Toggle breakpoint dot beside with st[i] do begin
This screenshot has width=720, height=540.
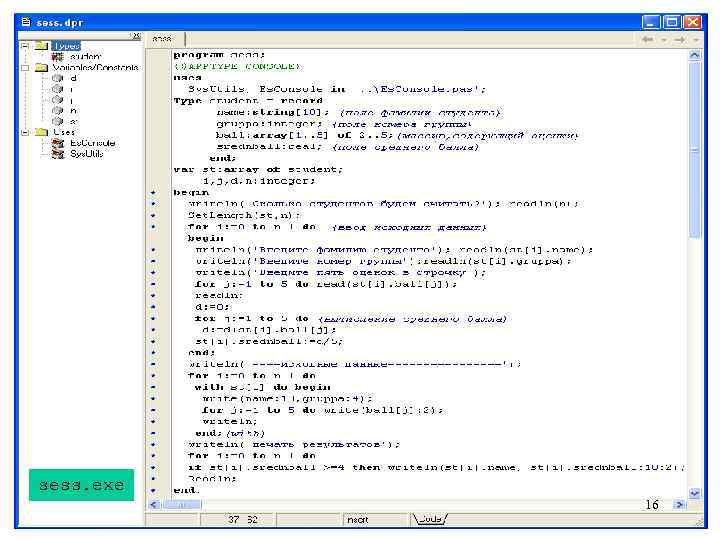click(153, 387)
